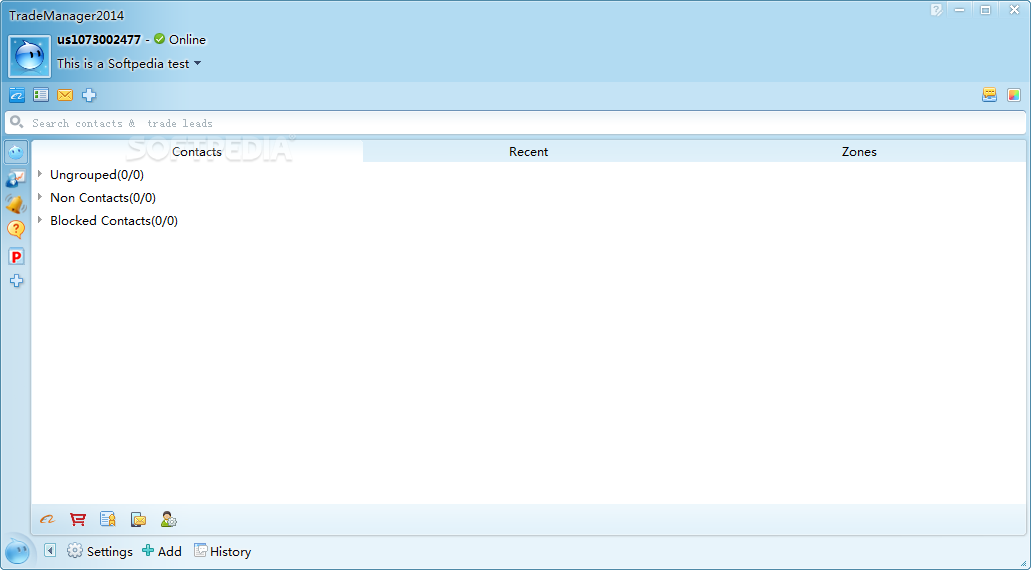The width and height of the screenshot is (1031, 570).
Task: Open the bell notifications sidebar icon
Action: 16,204
